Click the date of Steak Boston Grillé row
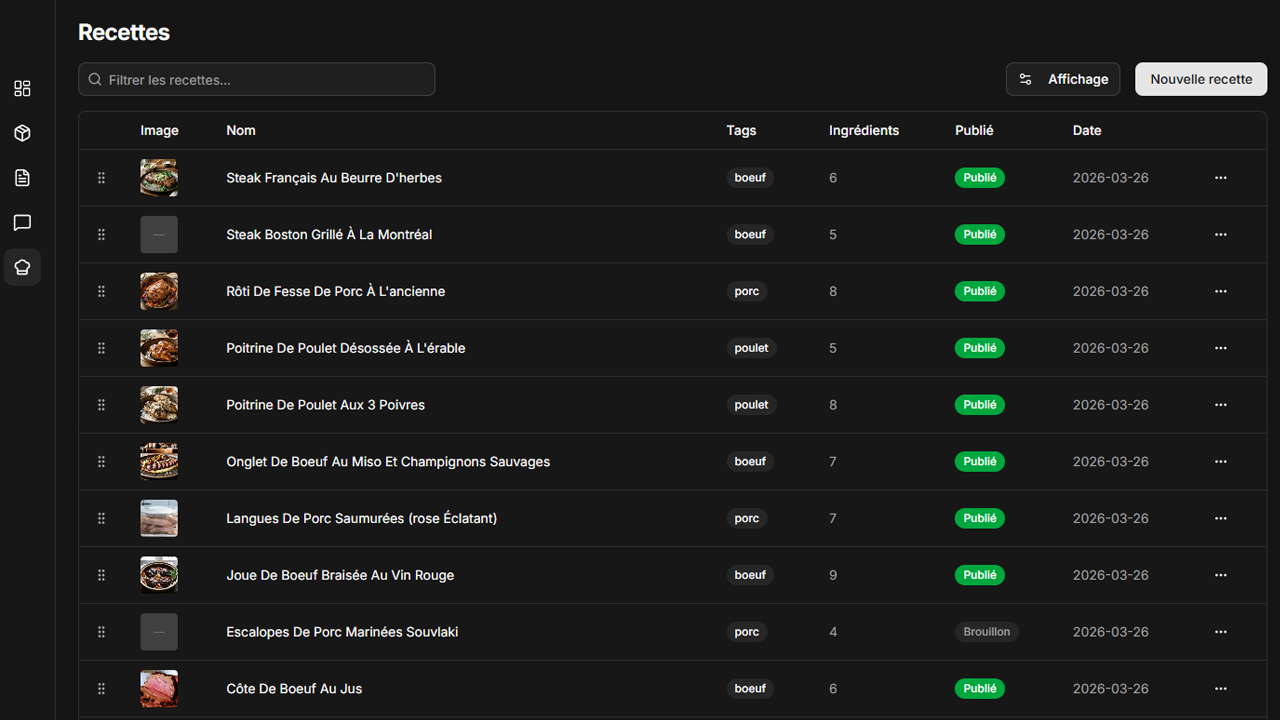 click(x=1110, y=235)
